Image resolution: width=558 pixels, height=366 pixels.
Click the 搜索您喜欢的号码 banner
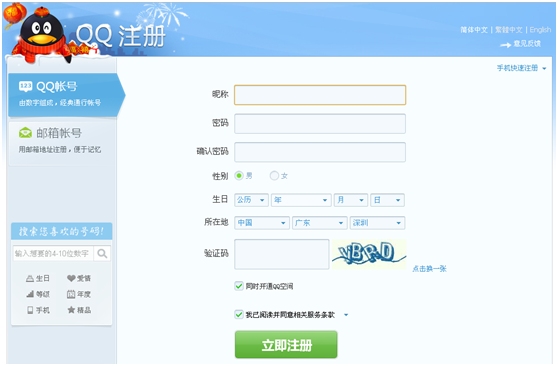pyautogui.click(x=62, y=231)
